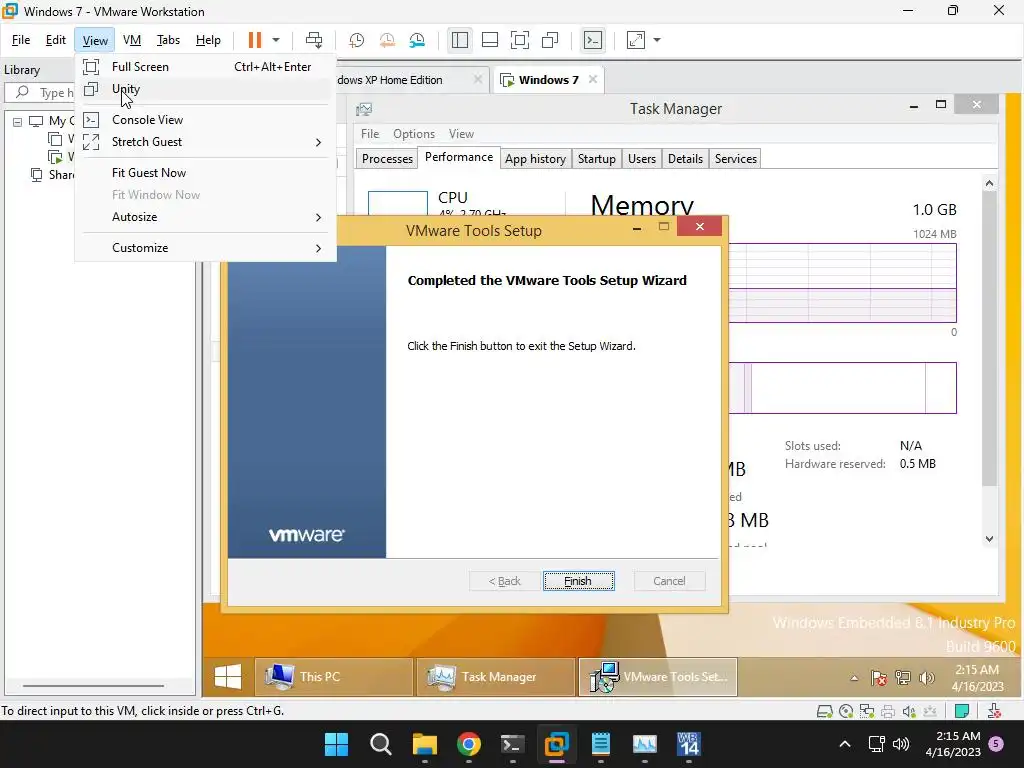Open the power options dropdown beside Pause
This screenshot has width=1024, height=768.
[x=276, y=40]
